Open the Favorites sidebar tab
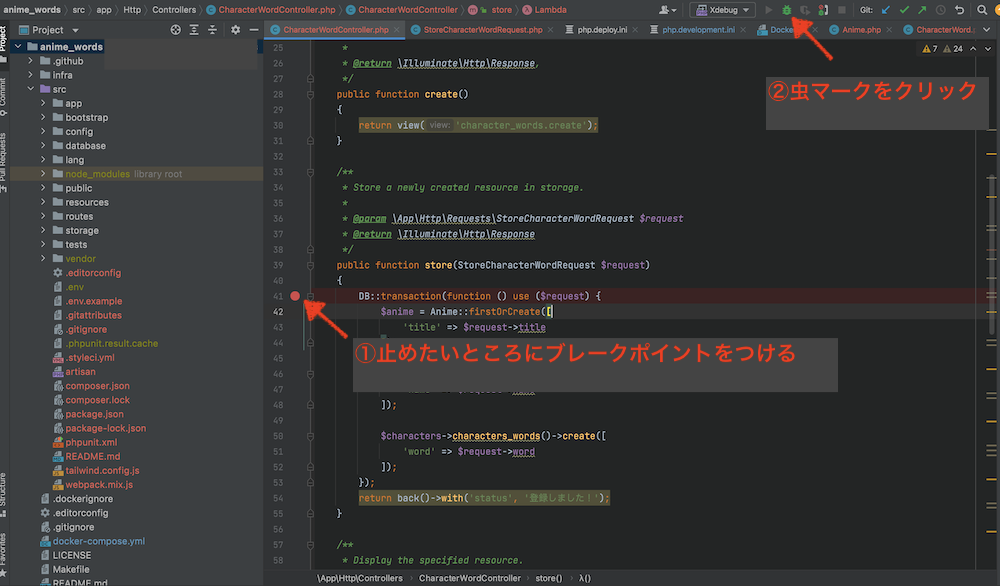The image size is (1000, 586). pyautogui.click(x=4, y=556)
